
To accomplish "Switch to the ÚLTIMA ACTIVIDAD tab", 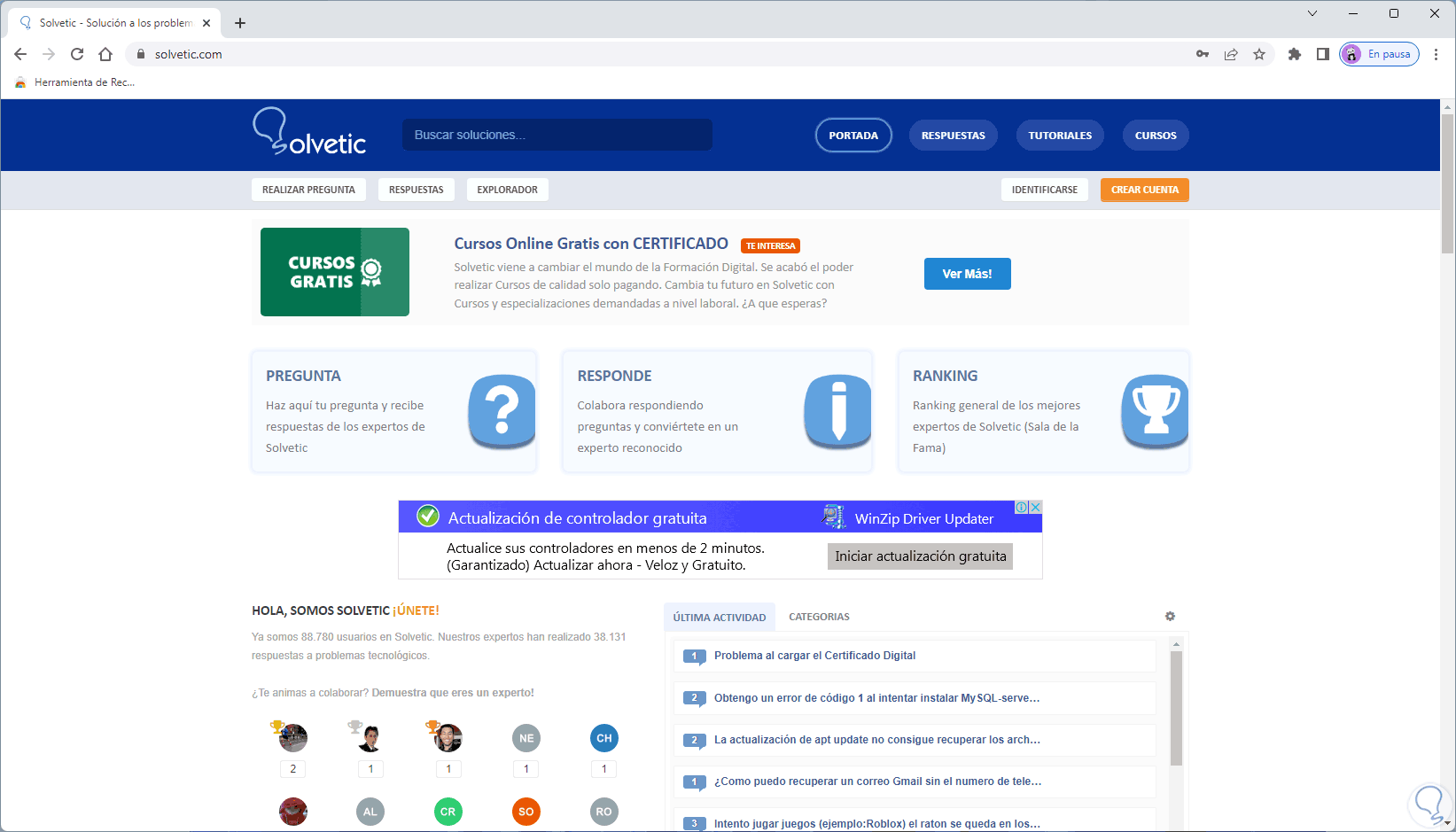I will click(x=720, y=617).
